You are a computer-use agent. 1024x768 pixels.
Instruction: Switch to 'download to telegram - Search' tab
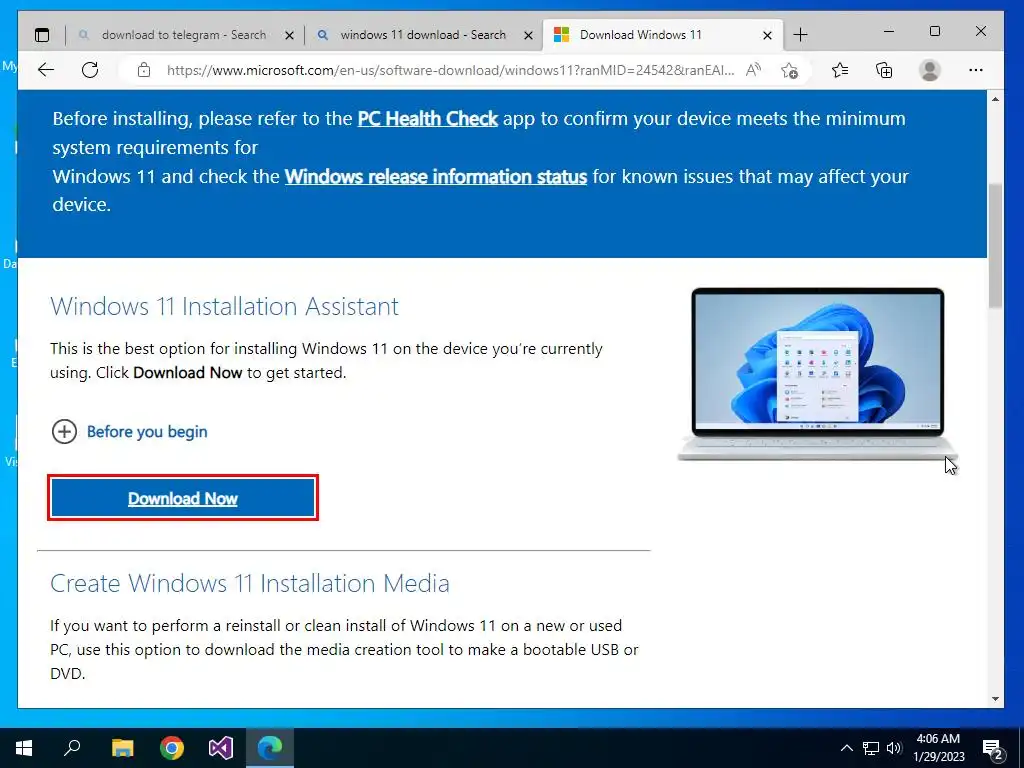(x=184, y=35)
